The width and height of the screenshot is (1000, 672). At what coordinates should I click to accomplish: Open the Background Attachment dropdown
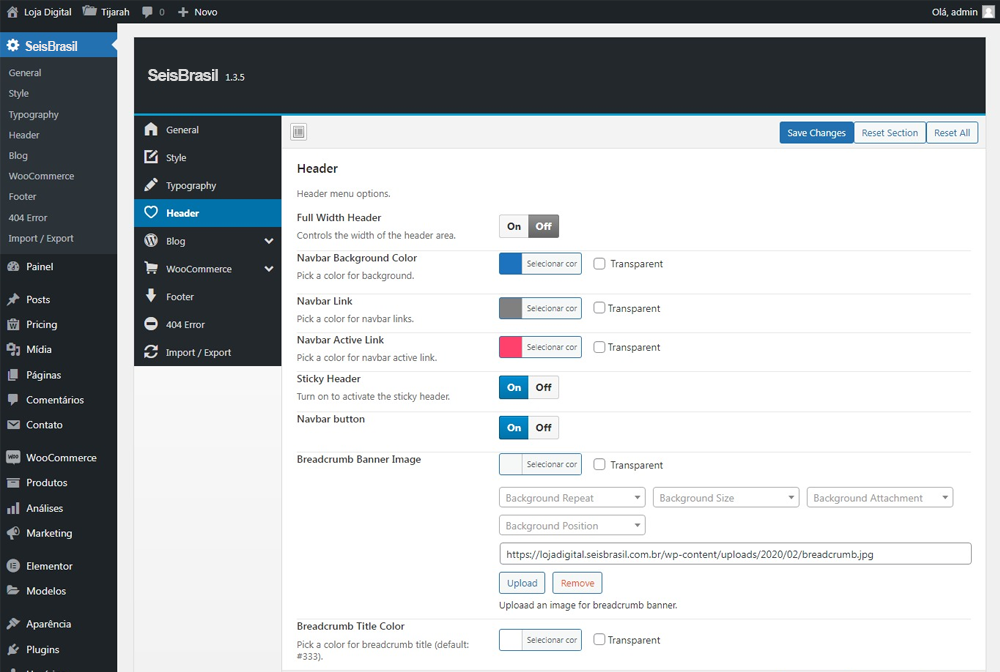[x=879, y=498]
